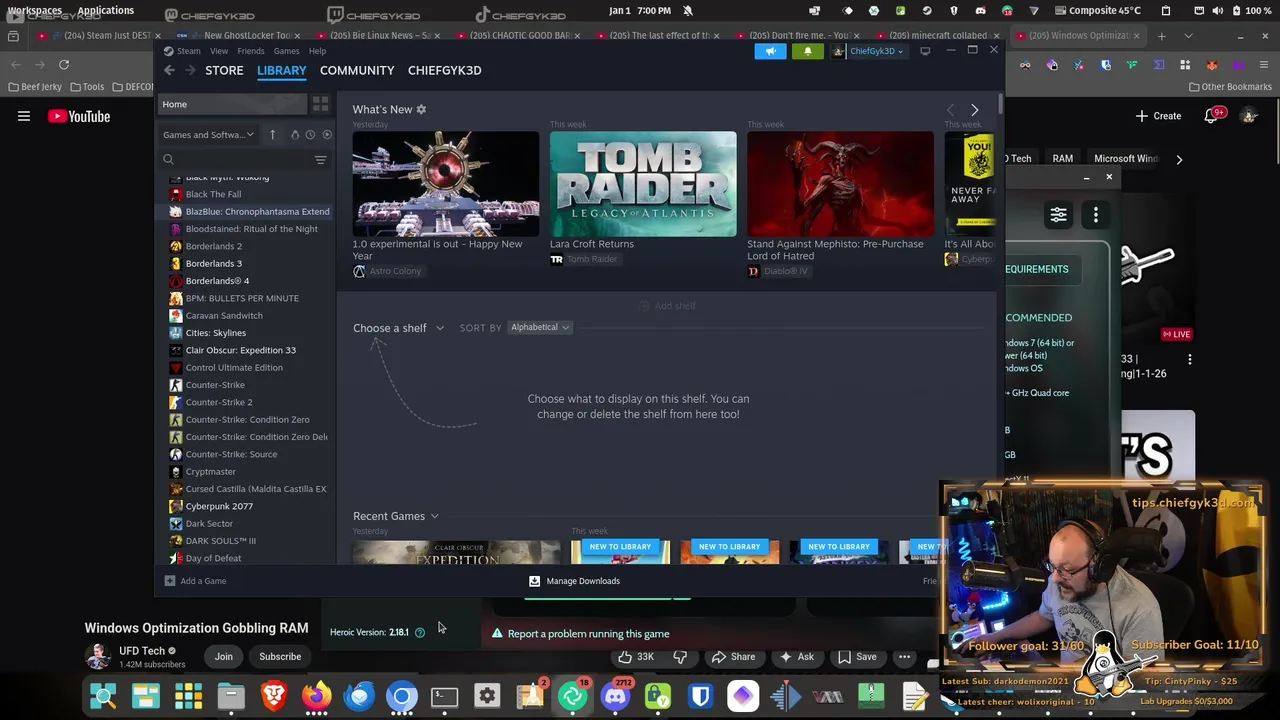This screenshot has height=720, width=1280.
Task: Open the Games menu in Steam
Action: point(287,51)
